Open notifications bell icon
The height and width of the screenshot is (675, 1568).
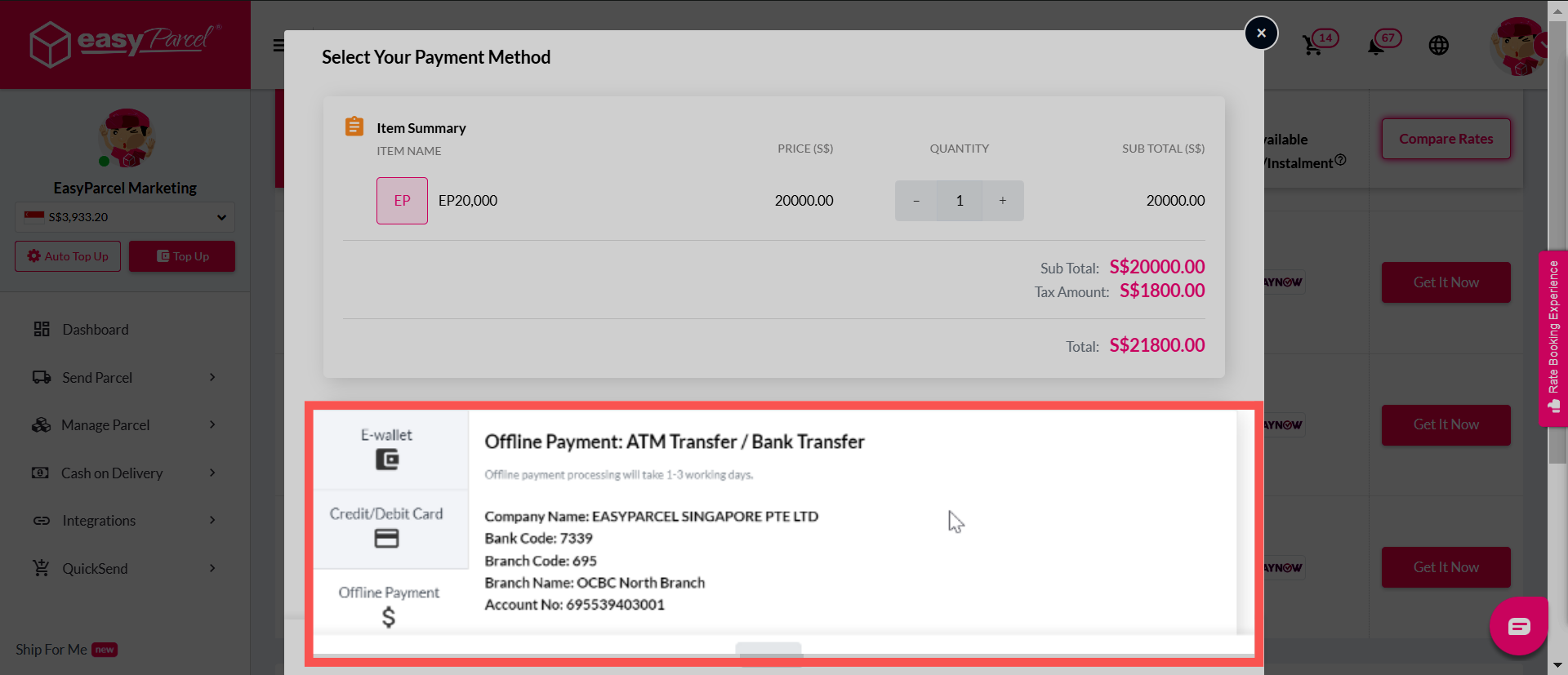[1375, 47]
